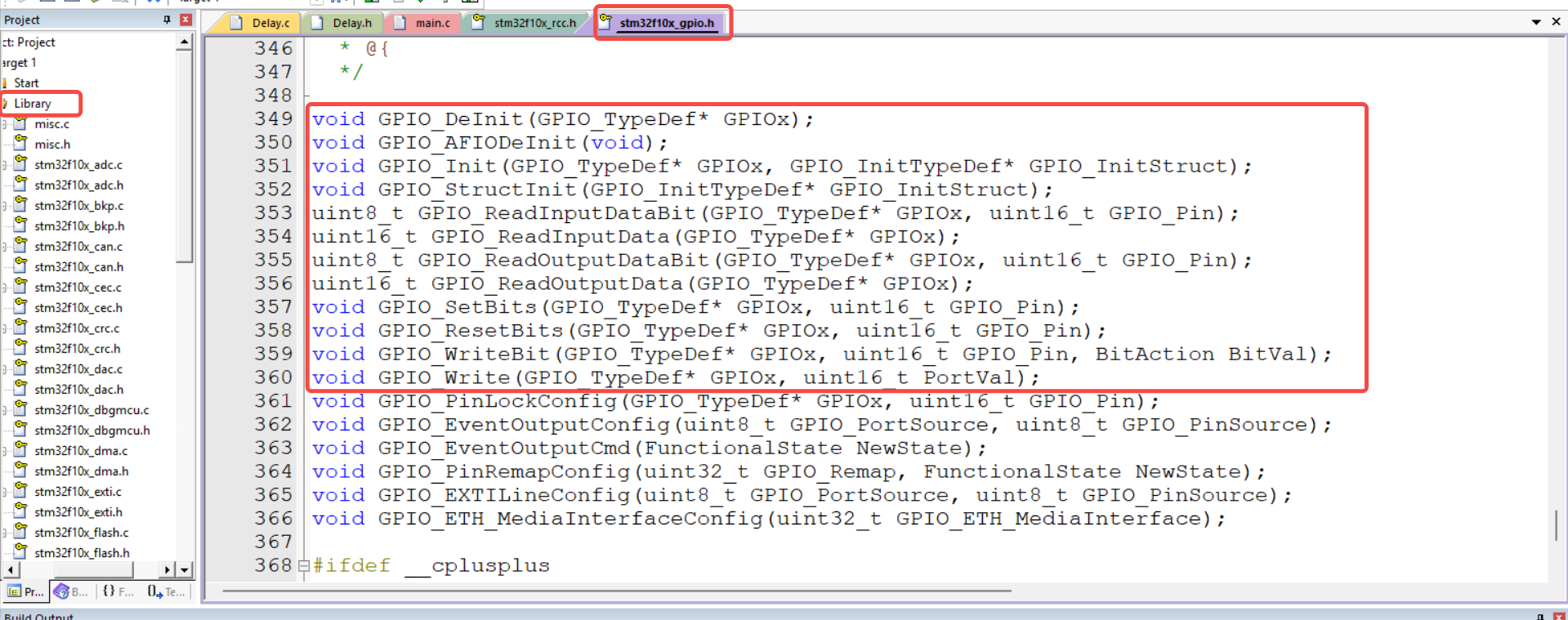The width and height of the screenshot is (1568, 620).
Task: Click the stm32f10x_crc.c file icon
Action: click(x=21, y=328)
